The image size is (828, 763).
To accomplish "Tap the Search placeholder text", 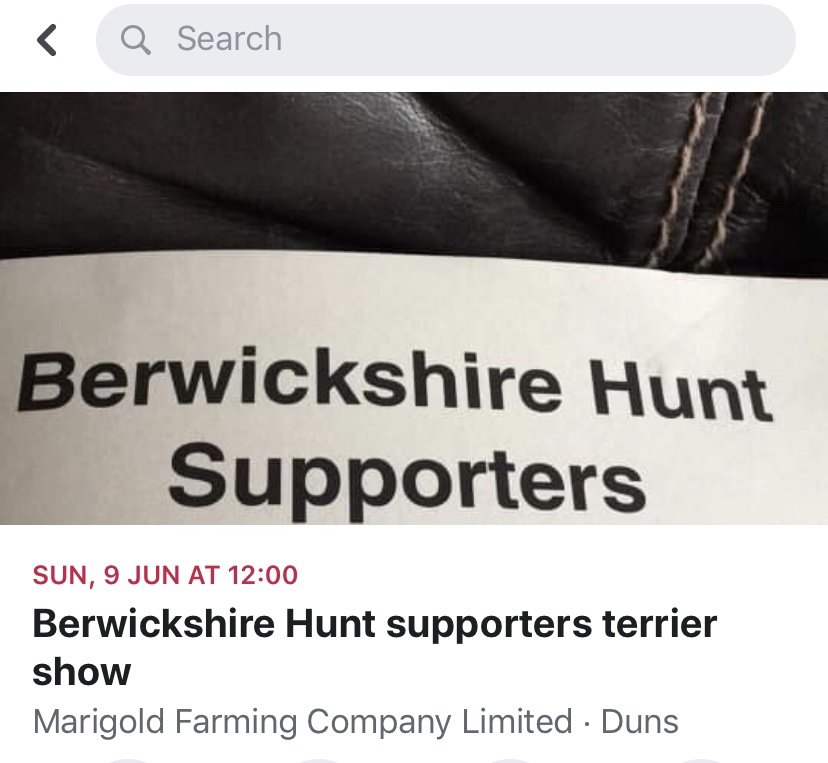I will pos(229,39).
